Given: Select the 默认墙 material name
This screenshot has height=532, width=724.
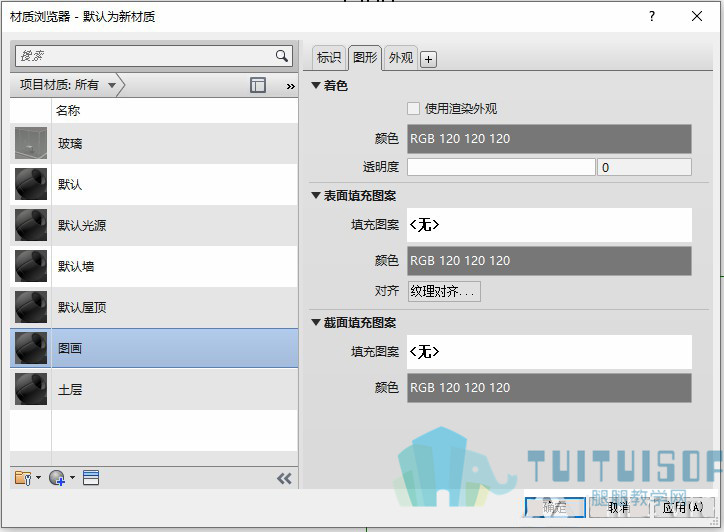Looking at the screenshot, I should click(x=76, y=266).
